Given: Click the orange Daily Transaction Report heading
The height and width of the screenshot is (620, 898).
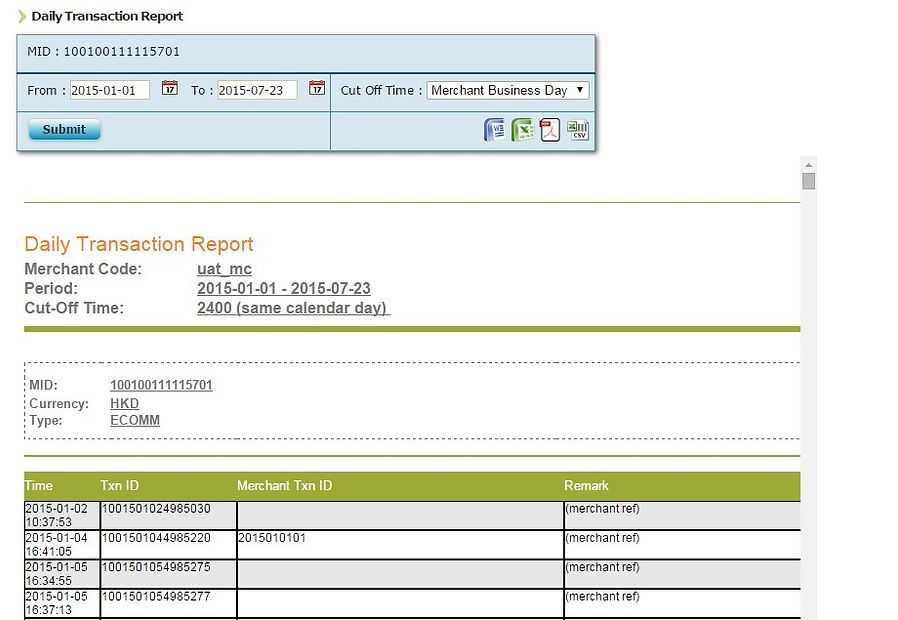Looking at the screenshot, I should [x=139, y=244].
